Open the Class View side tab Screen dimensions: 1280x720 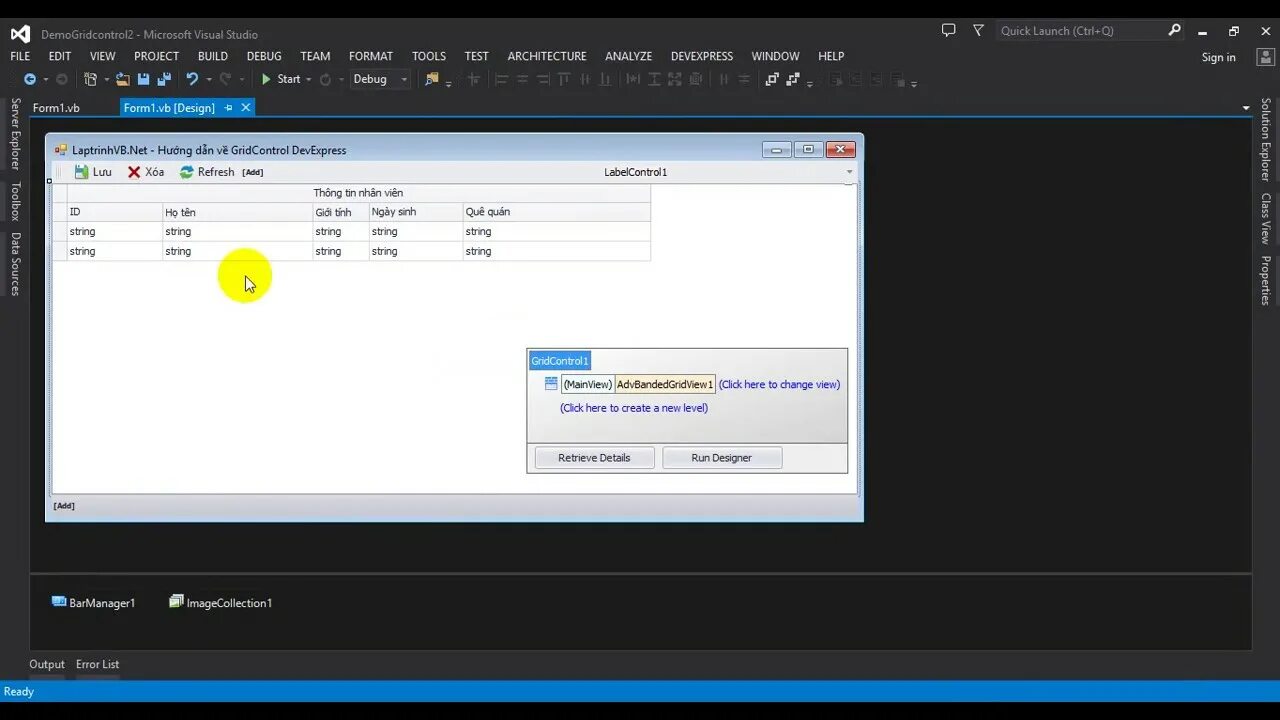[x=1265, y=219]
